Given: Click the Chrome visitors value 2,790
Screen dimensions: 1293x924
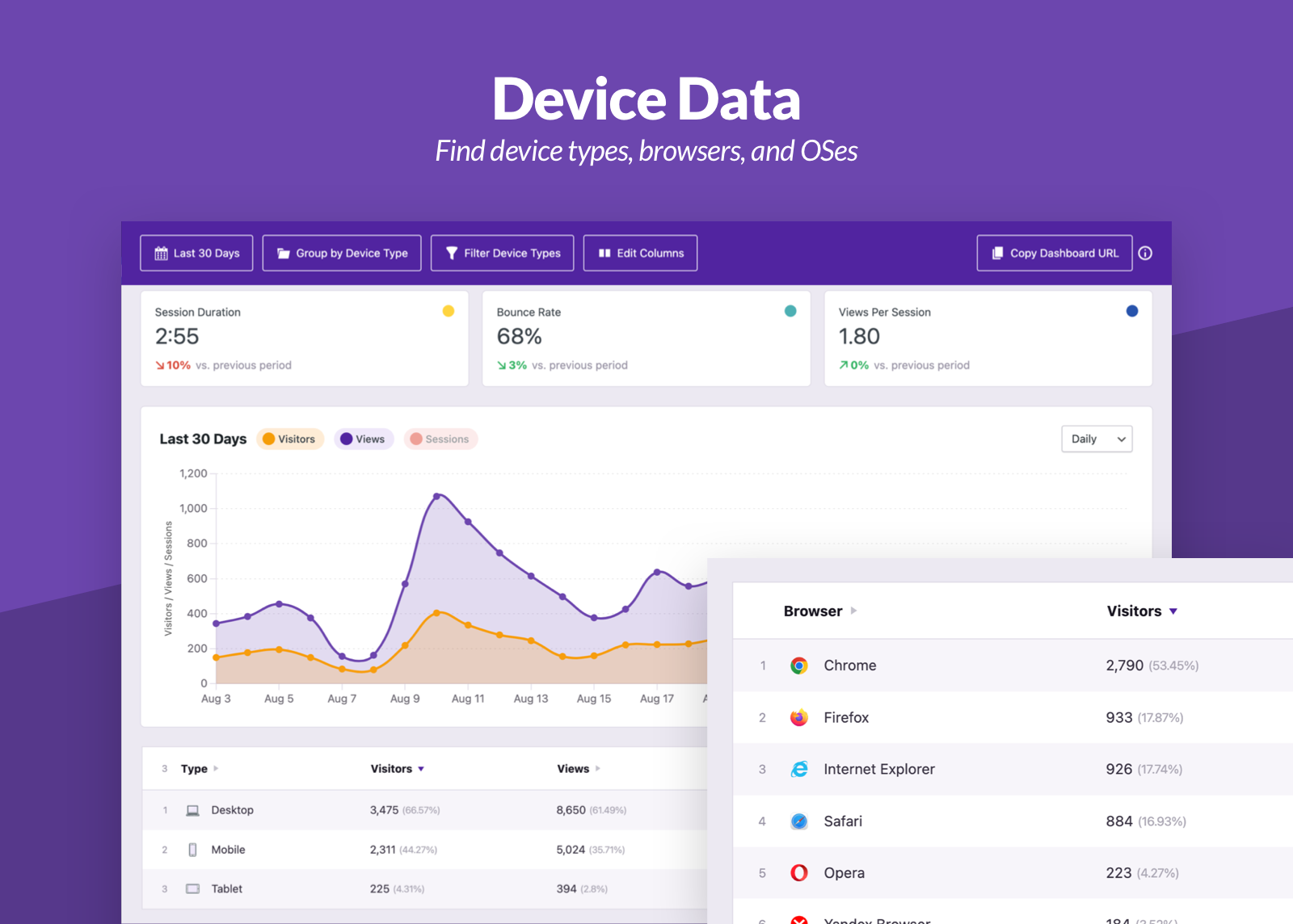Looking at the screenshot, I should click(x=1125, y=666).
